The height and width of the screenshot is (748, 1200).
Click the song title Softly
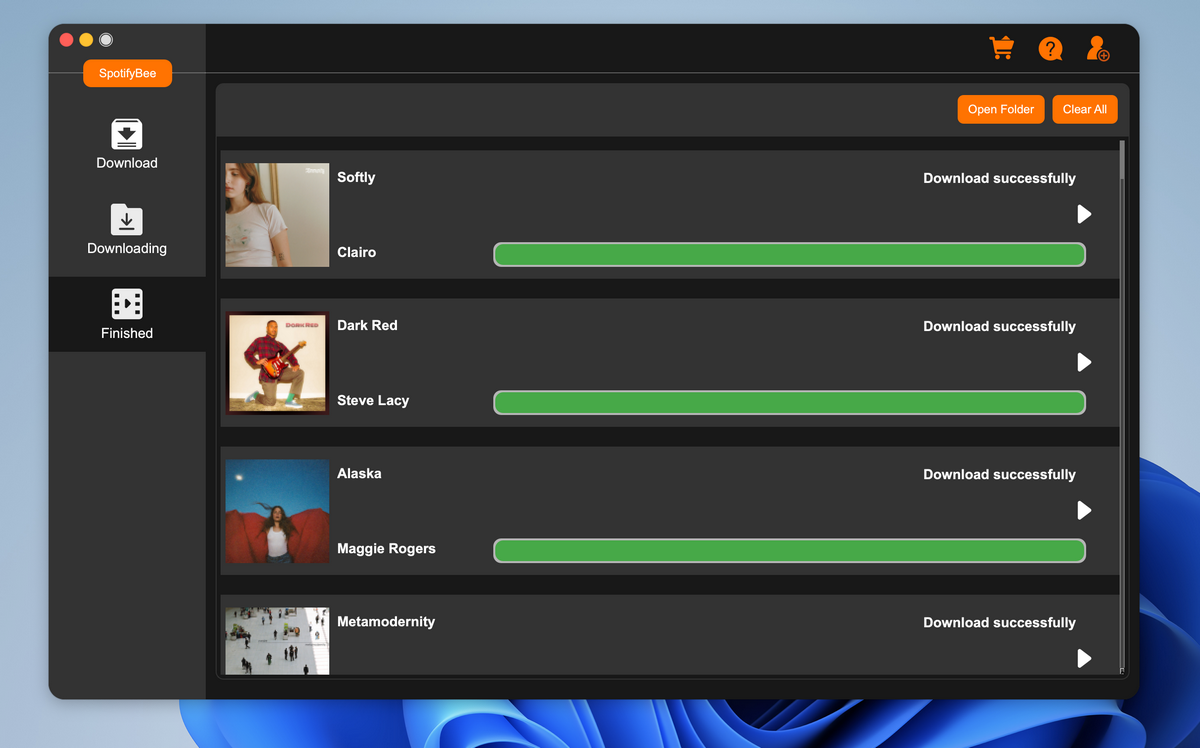356,177
